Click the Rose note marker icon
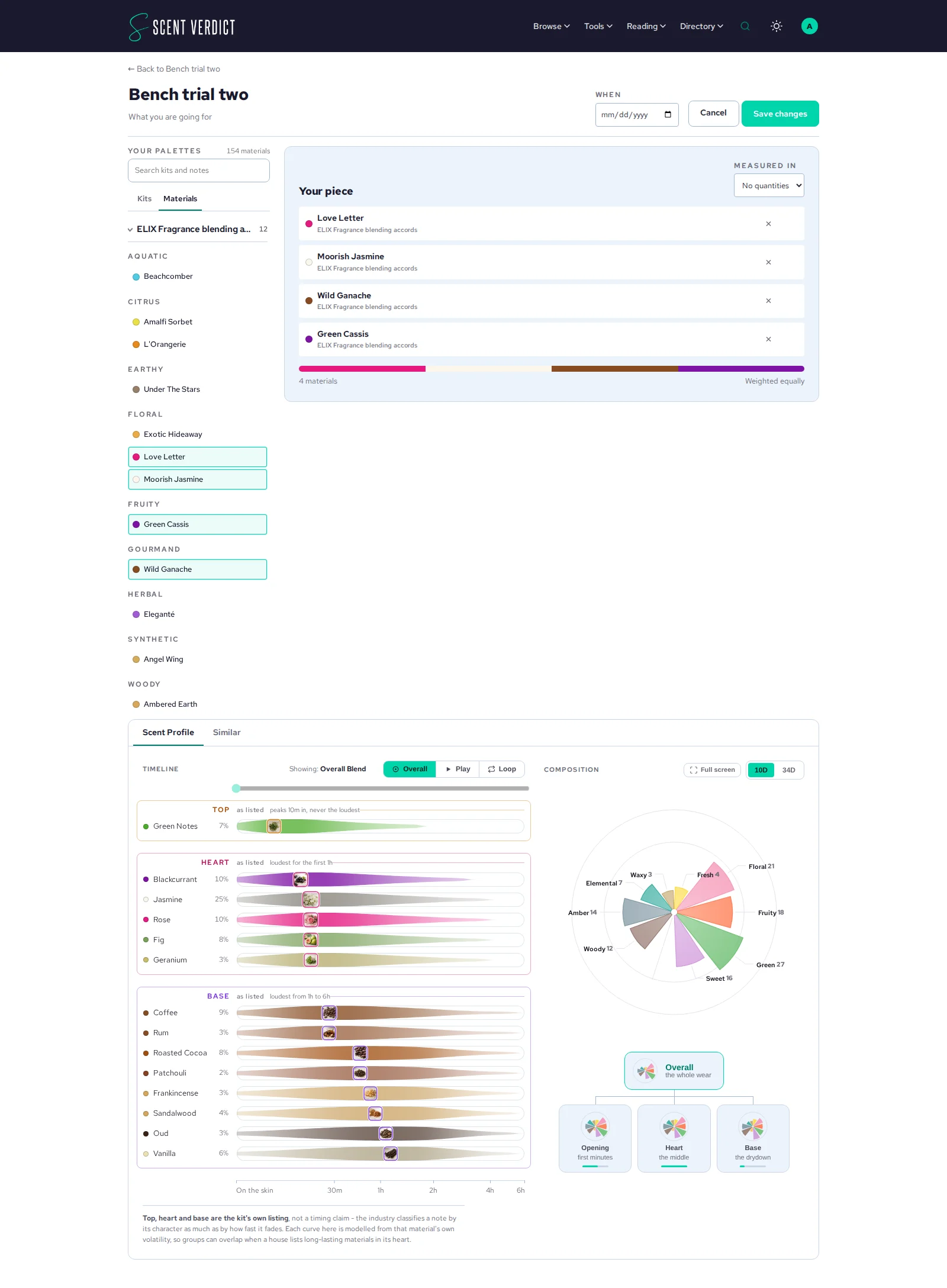Screen dimensions: 947x1288 [x=311, y=920]
